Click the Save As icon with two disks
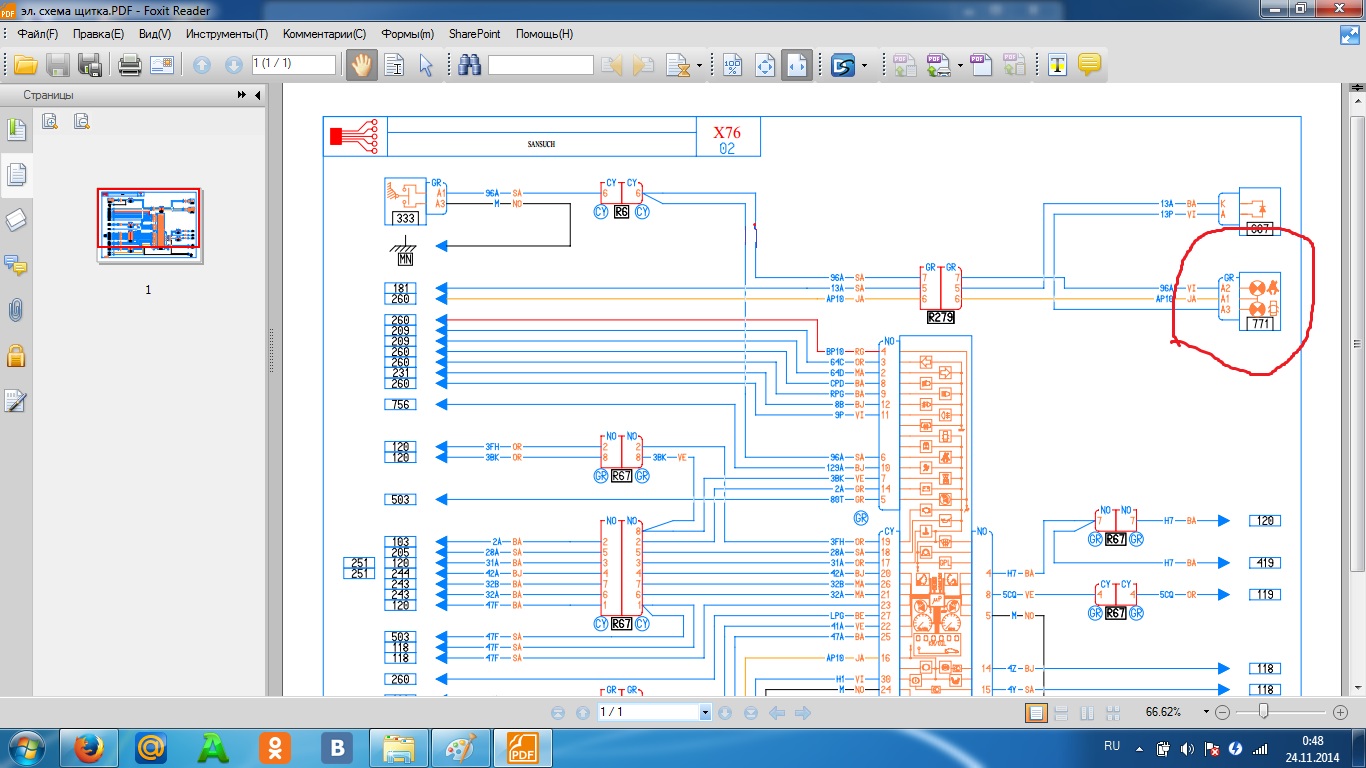This screenshot has width=1366, height=768. [x=91, y=66]
